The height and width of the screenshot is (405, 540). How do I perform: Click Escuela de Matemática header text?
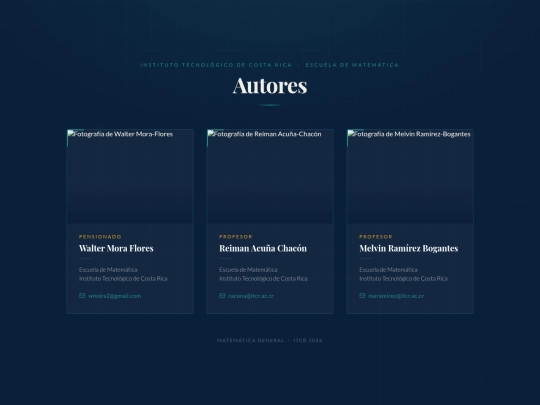pos(352,65)
